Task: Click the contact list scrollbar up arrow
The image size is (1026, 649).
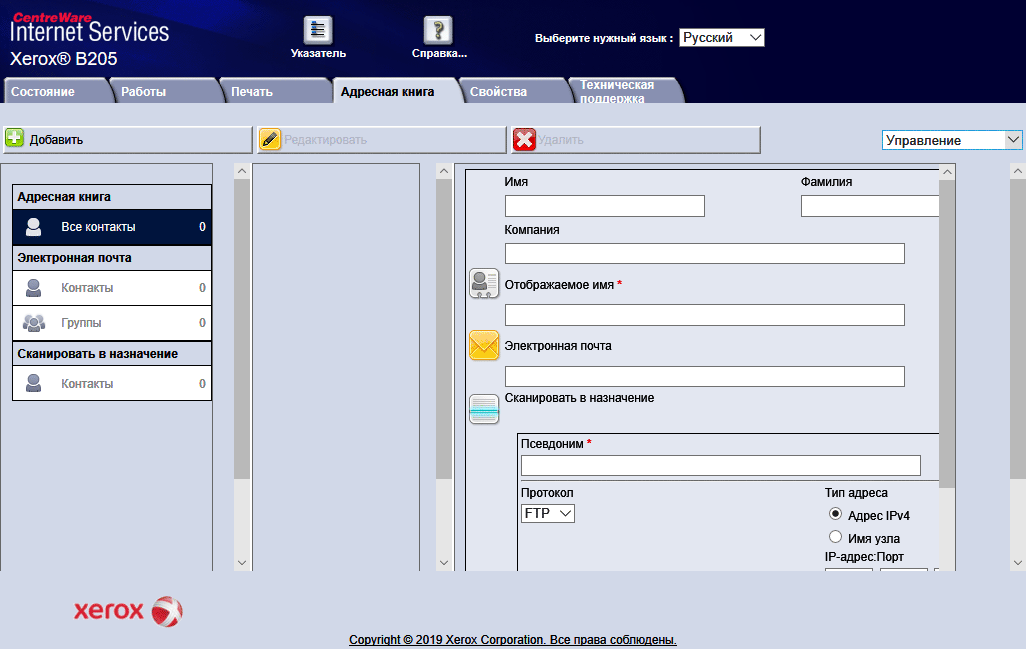Action: [x=444, y=171]
